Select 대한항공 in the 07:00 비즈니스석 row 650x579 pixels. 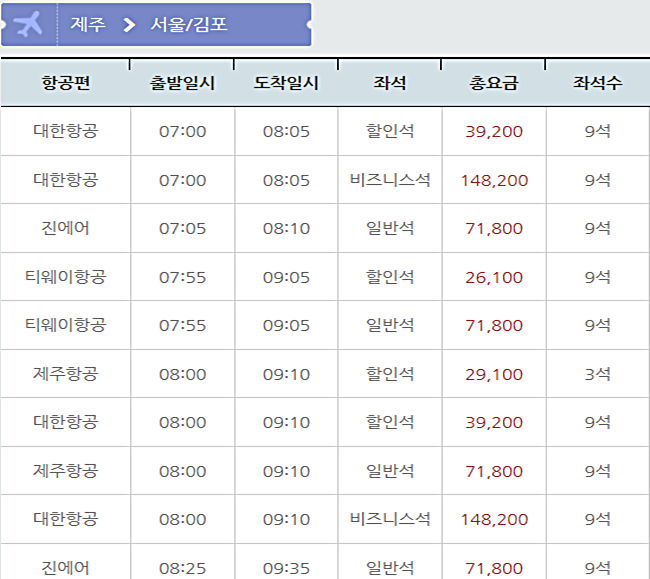tap(65, 180)
